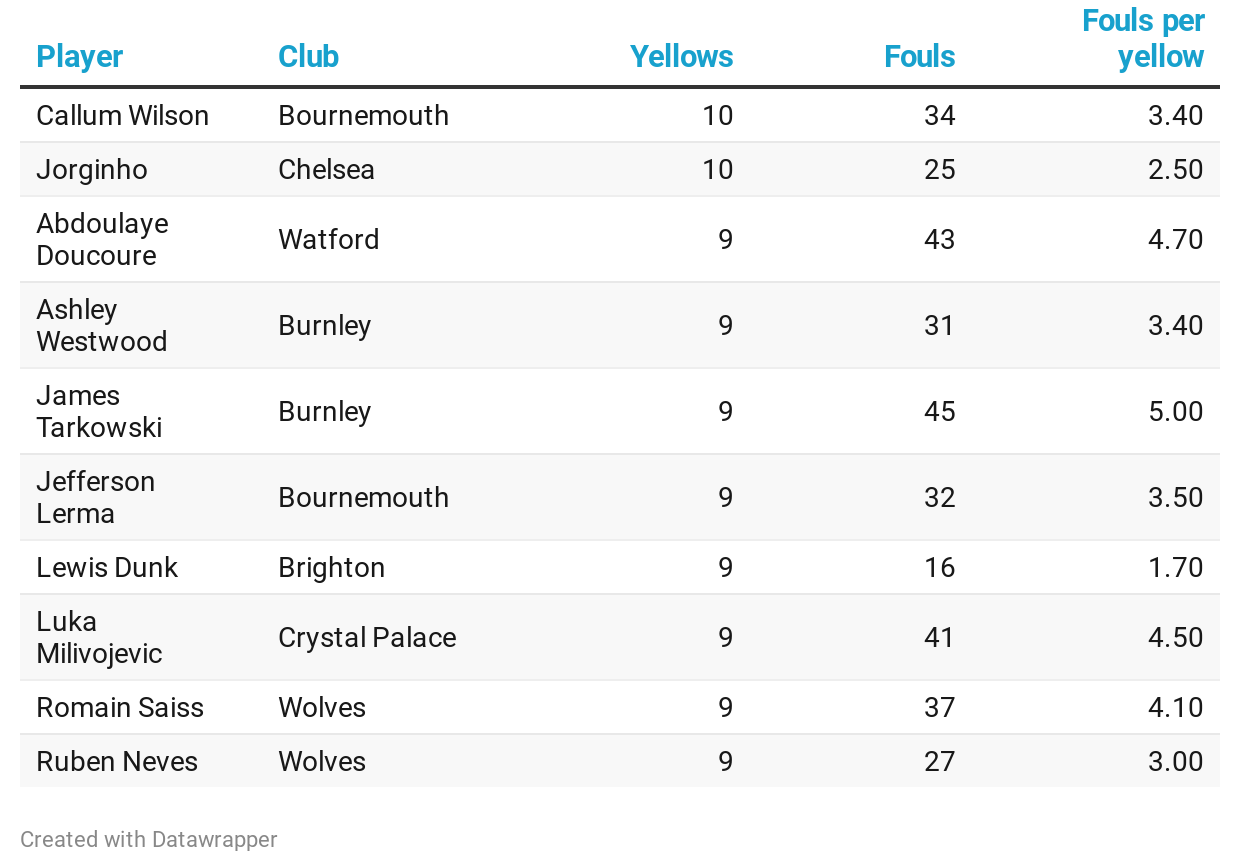Select the Crystal Palace club cell
1240x867 pixels.
(x=367, y=638)
